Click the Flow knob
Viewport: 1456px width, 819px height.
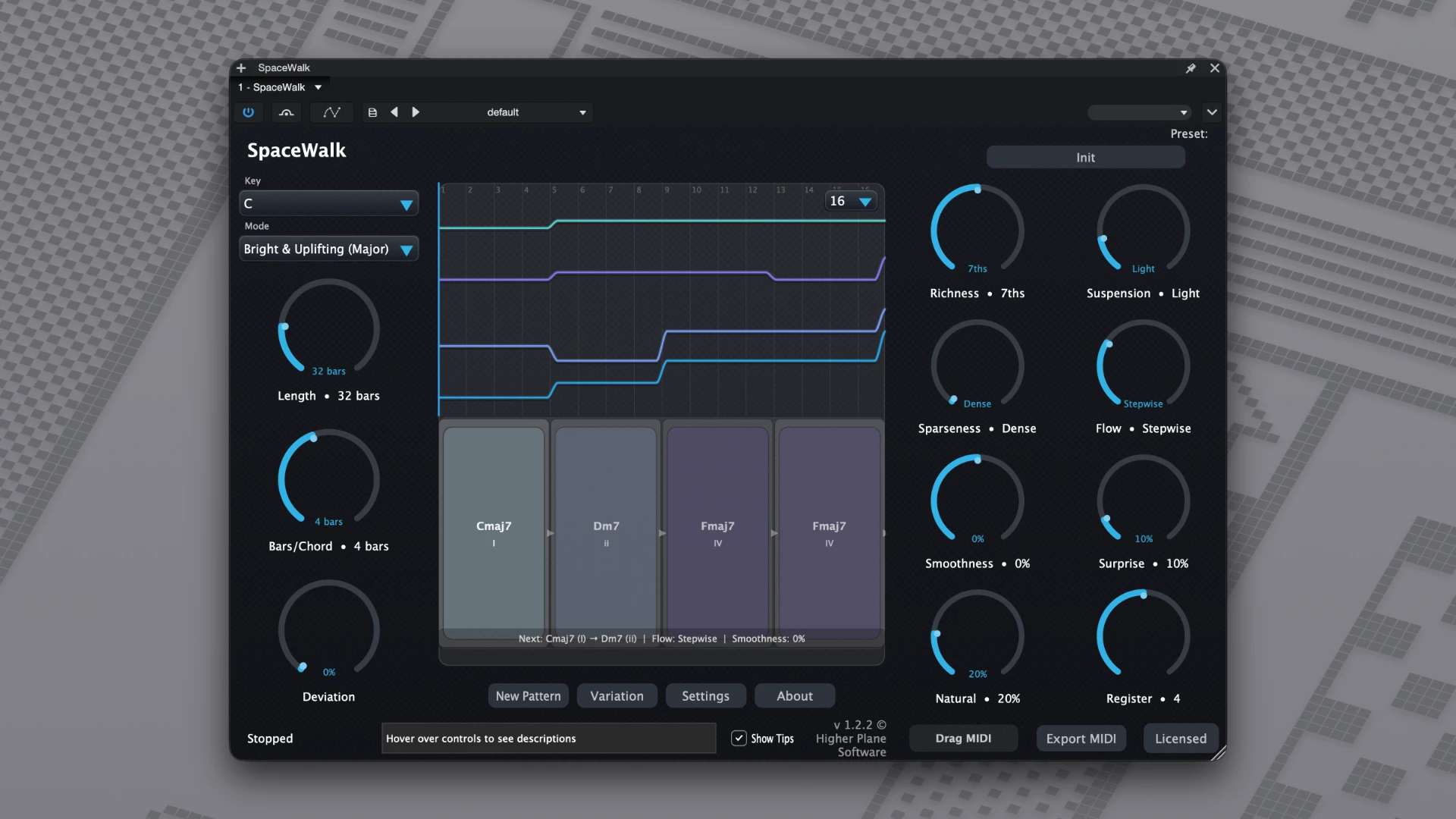(x=1143, y=366)
